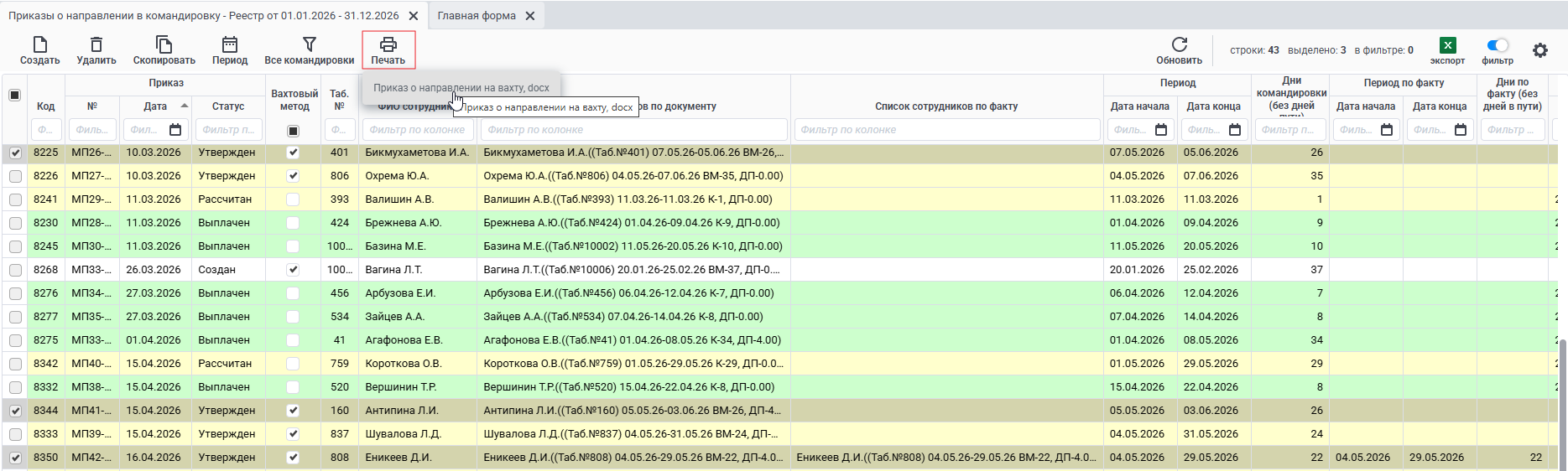Click the Статус filter input field

click(x=228, y=130)
